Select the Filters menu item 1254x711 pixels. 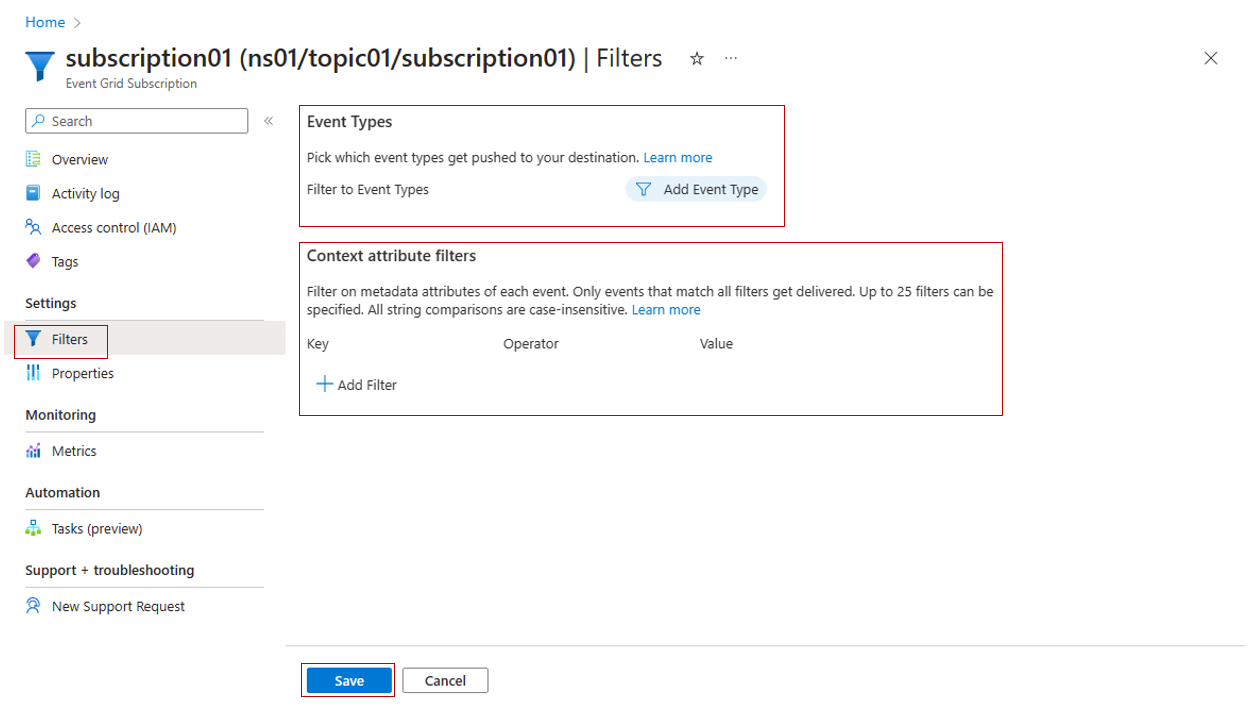69,339
